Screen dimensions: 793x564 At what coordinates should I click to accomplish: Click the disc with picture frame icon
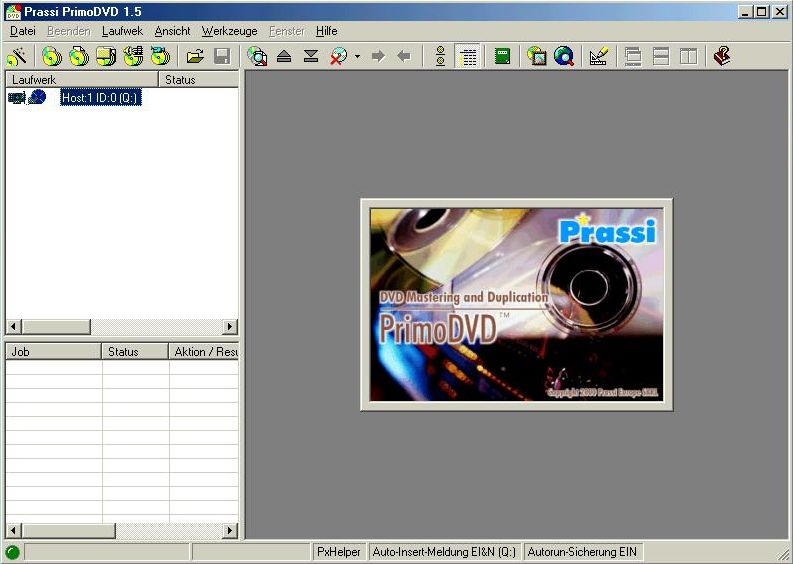[537, 56]
